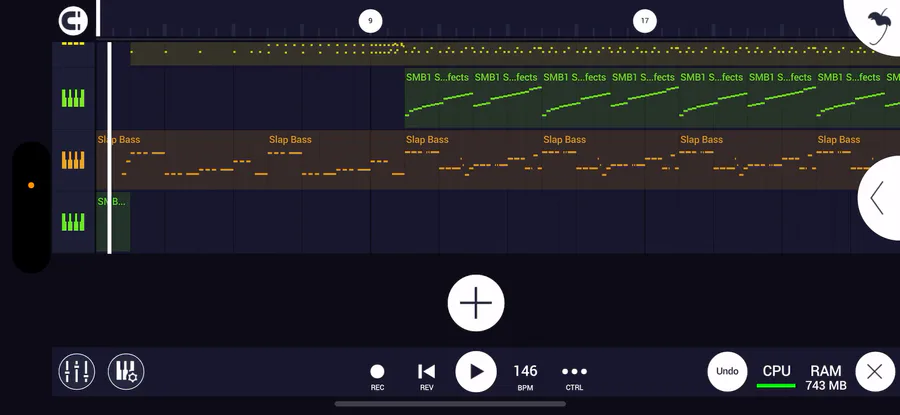Image resolution: width=900 pixels, height=415 pixels.
Task: Select the lower green SMB track keyboard icon
Action: pyautogui.click(x=73, y=222)
